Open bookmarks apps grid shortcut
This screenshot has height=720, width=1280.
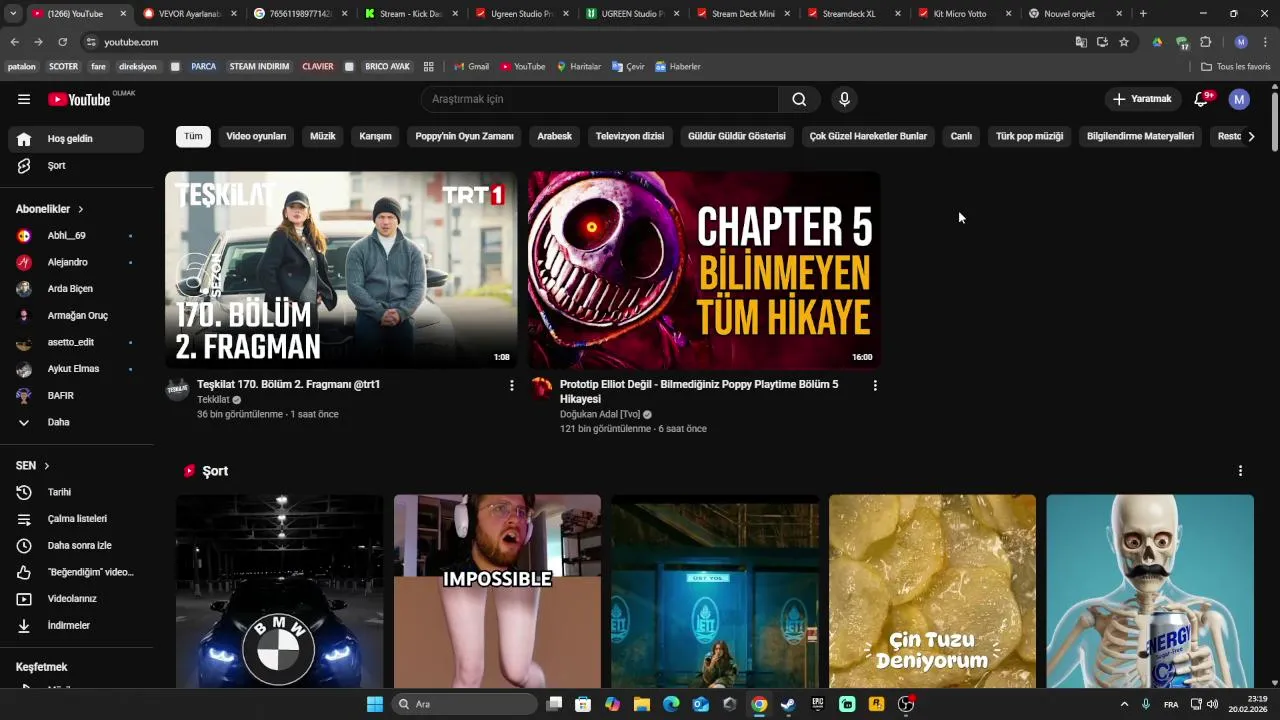click(x=429, y=67)
